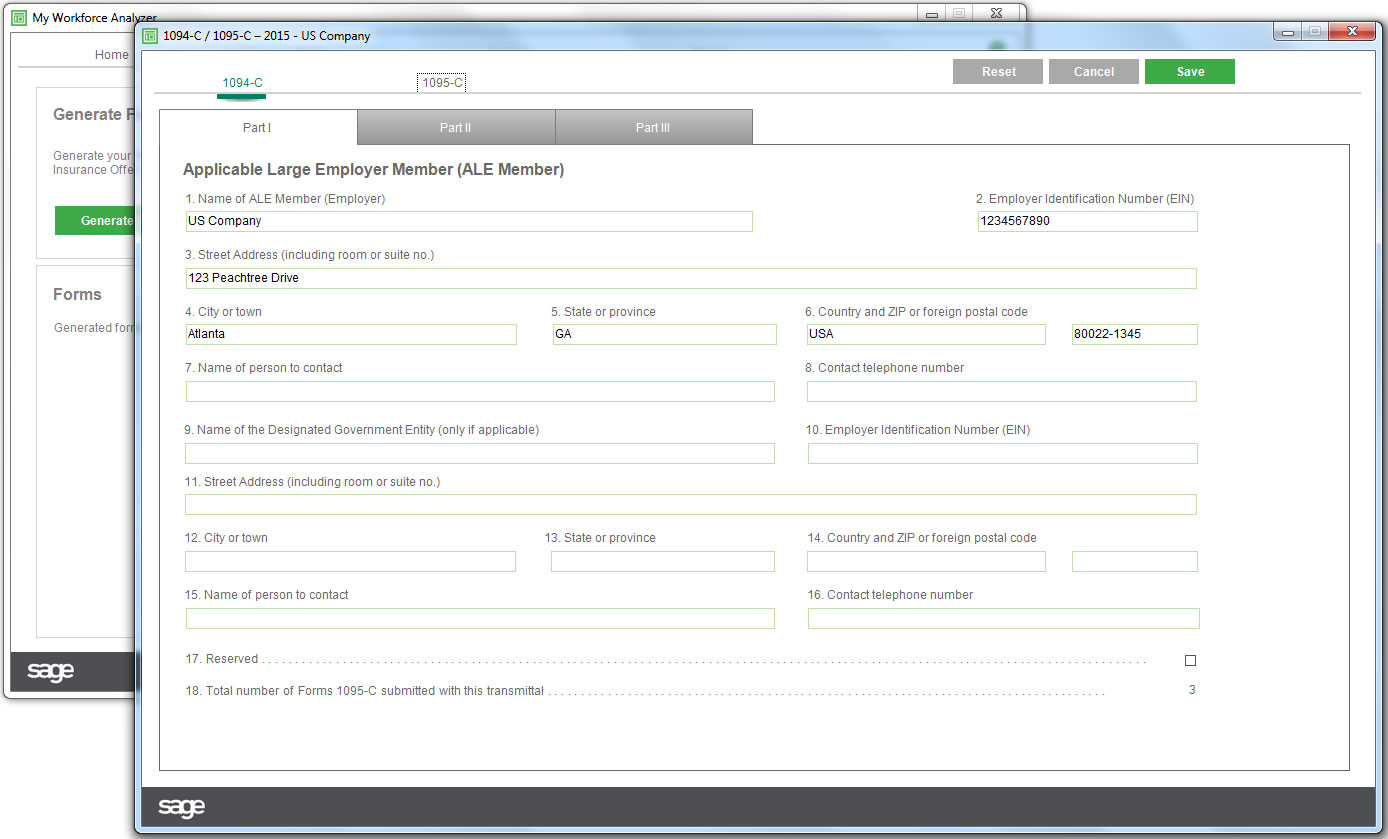Image resolution: width=1388 pixels, height=839 pixels.
Task: Click the Sage logo in Workforce Analyzer window
Action: (50, 671)
